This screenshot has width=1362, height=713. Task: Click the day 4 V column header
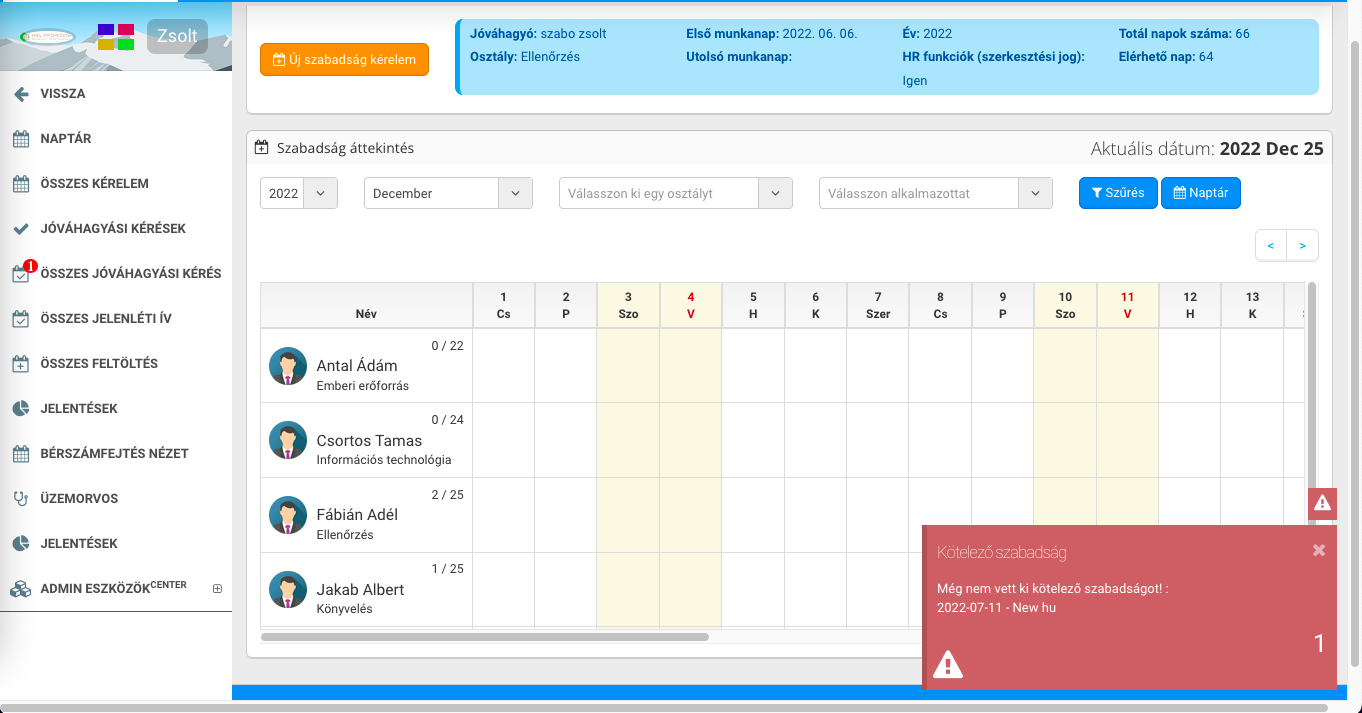[x=690, y=305]
